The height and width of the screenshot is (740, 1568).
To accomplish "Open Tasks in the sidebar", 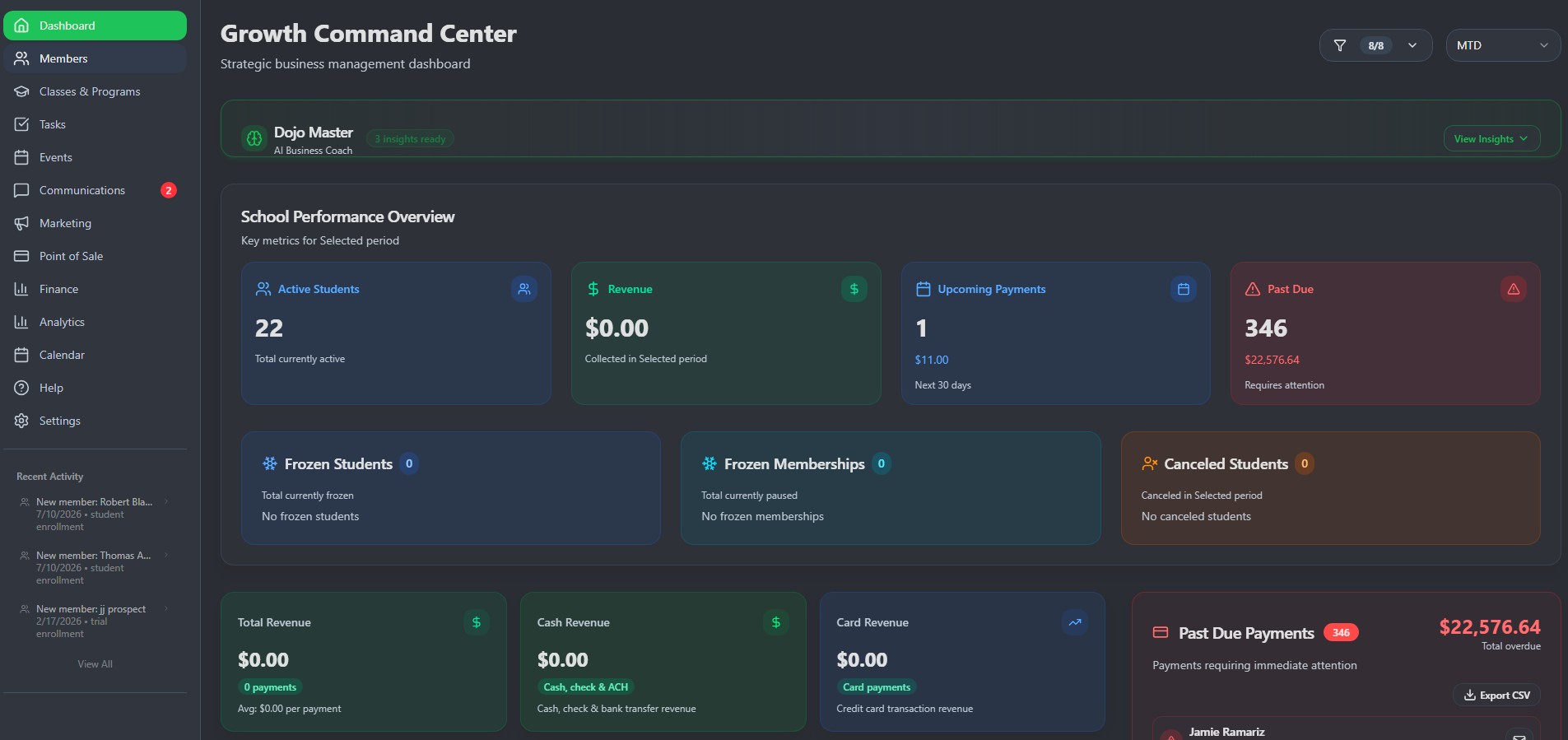I will tap(95, 124).
